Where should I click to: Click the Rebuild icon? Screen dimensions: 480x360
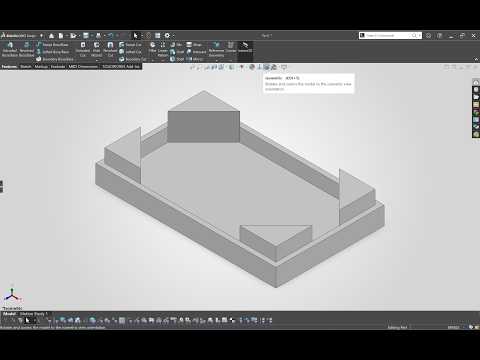(x=149, y=36)
